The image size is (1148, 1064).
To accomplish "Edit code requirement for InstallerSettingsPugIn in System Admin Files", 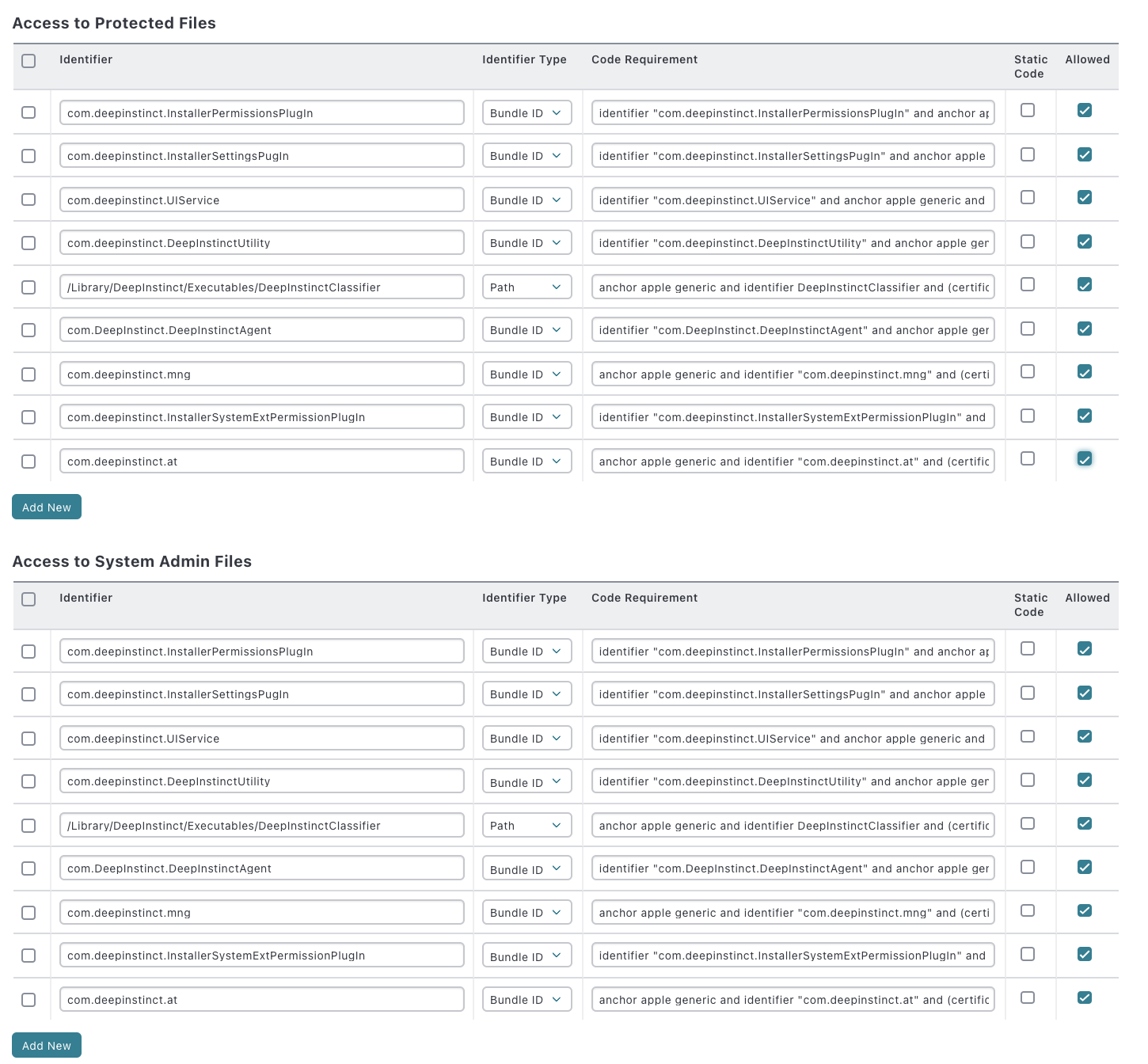I will tap(793, 693).
